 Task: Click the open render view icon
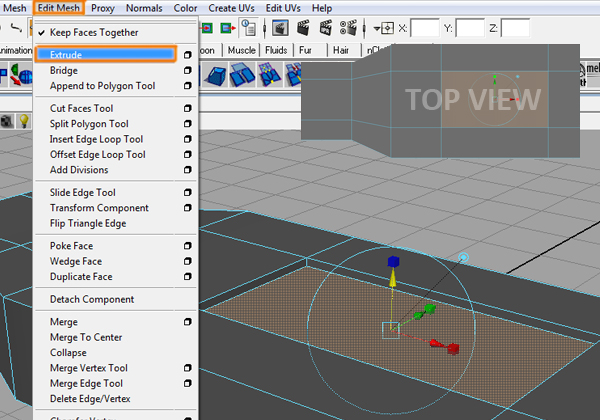(280, 28)
